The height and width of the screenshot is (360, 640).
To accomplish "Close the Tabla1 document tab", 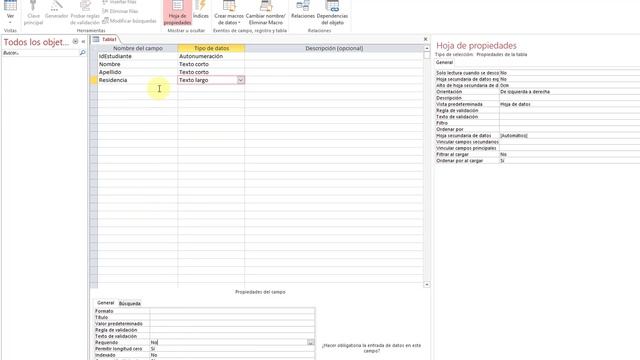I will click(x=425, y=39).
